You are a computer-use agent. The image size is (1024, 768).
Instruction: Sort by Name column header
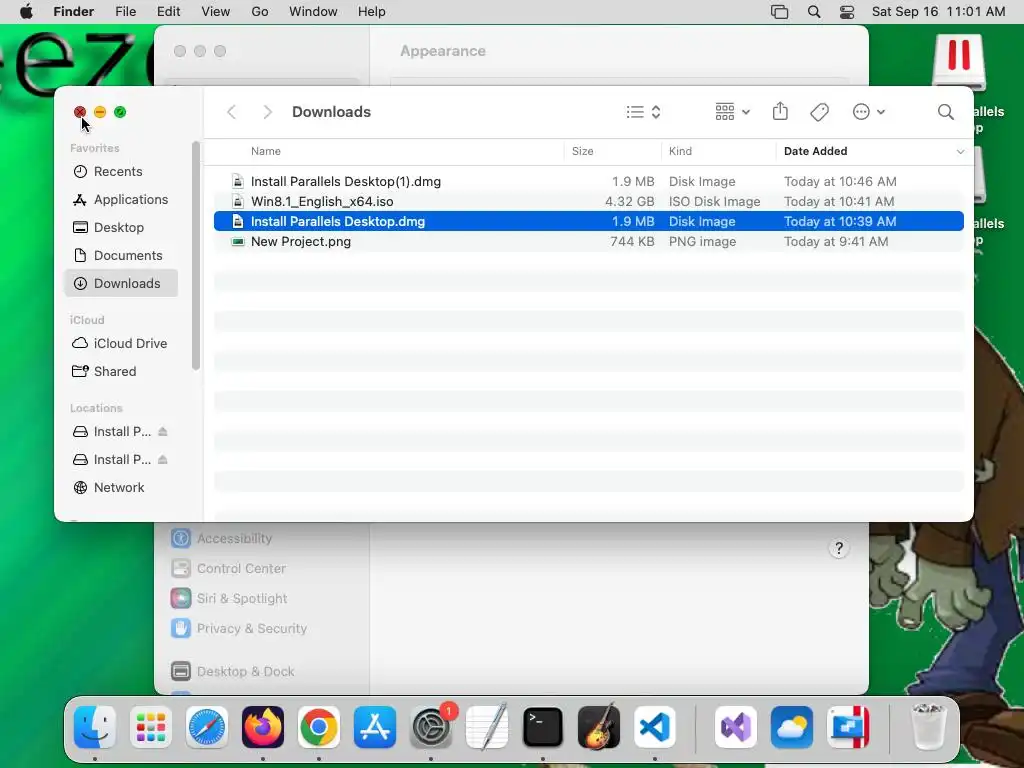[265, 151]
